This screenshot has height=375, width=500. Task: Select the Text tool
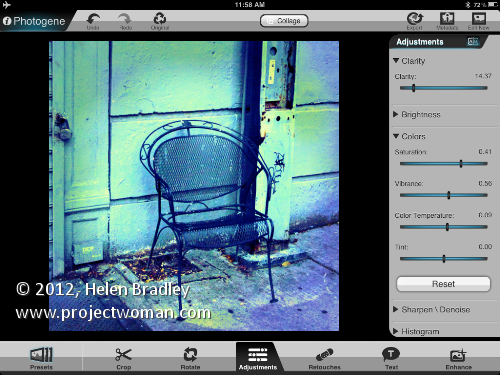click(391, 358)
